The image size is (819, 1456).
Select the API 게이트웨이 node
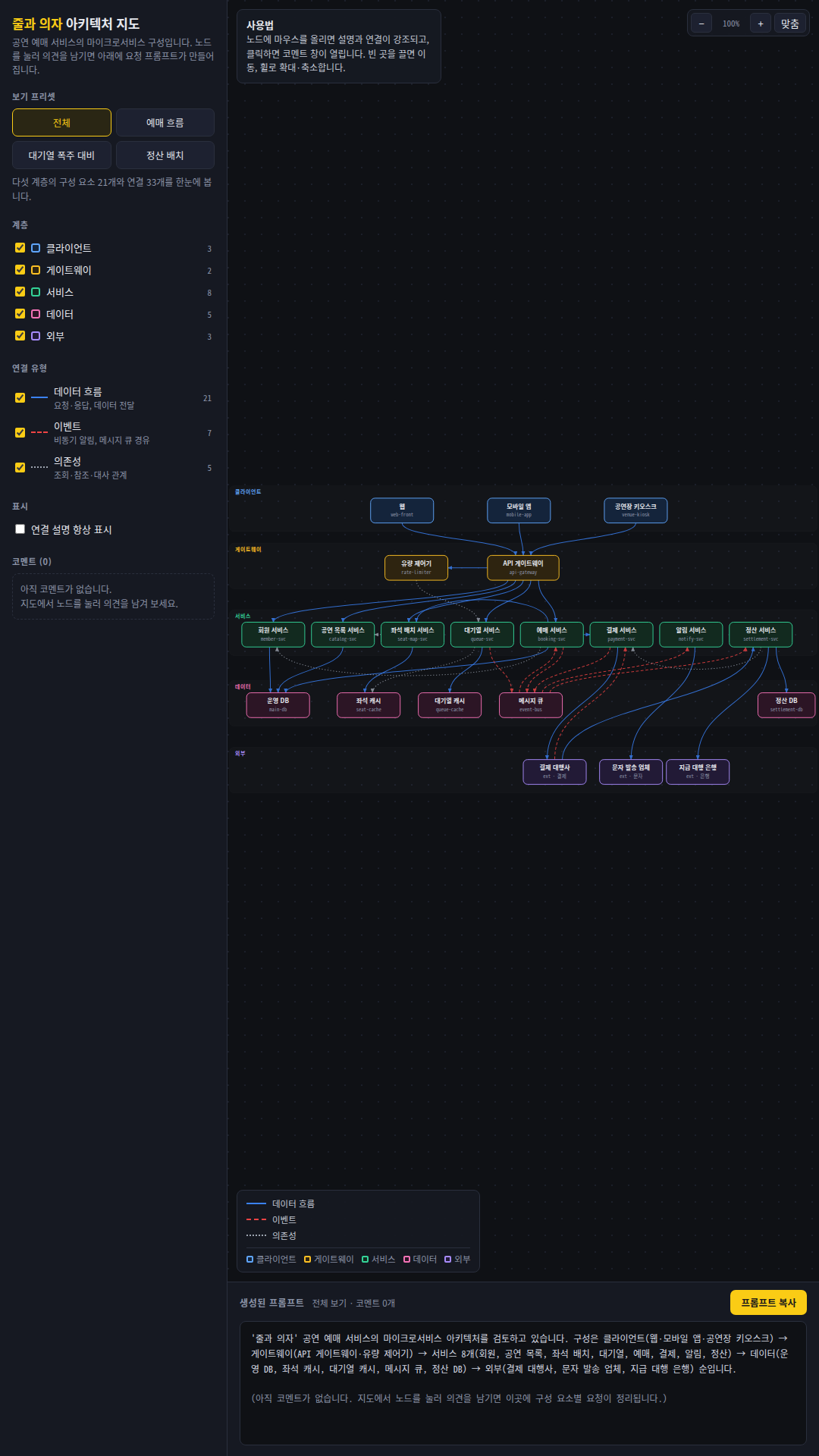pyautogui.click(x=523, y=567)
